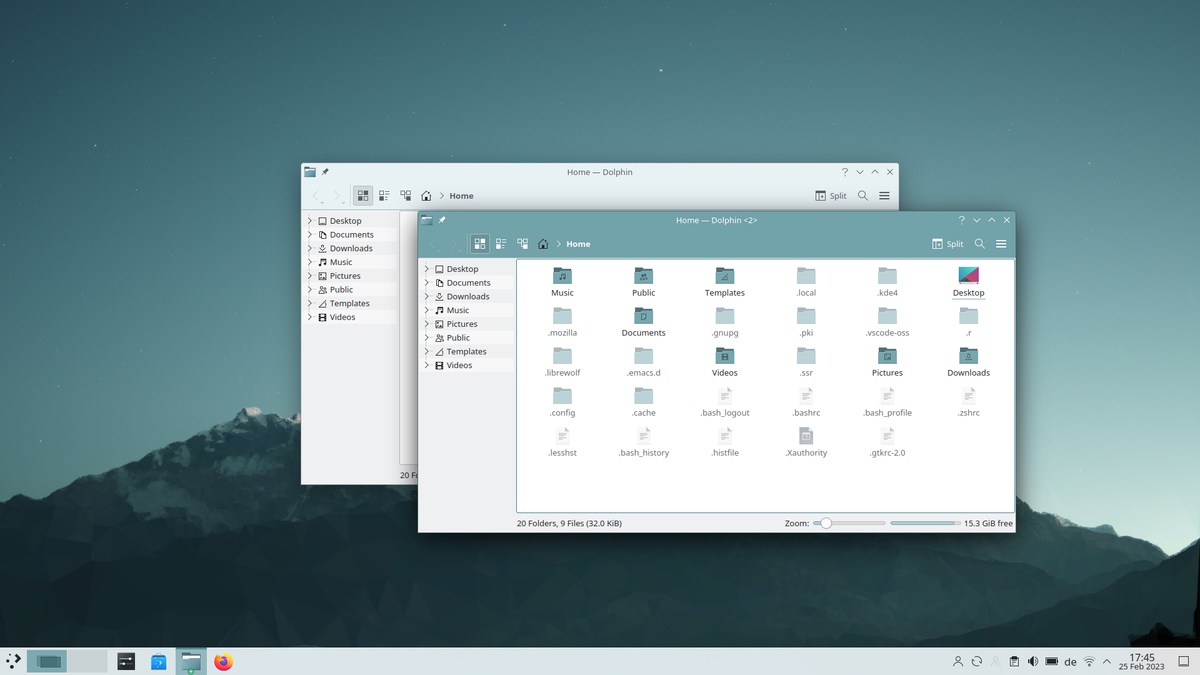Expand the Downloads node in Dolphin <2> sidebar
Viewport: 1200px width, 675px height.
pyautogui.click(x=427, y=296)
